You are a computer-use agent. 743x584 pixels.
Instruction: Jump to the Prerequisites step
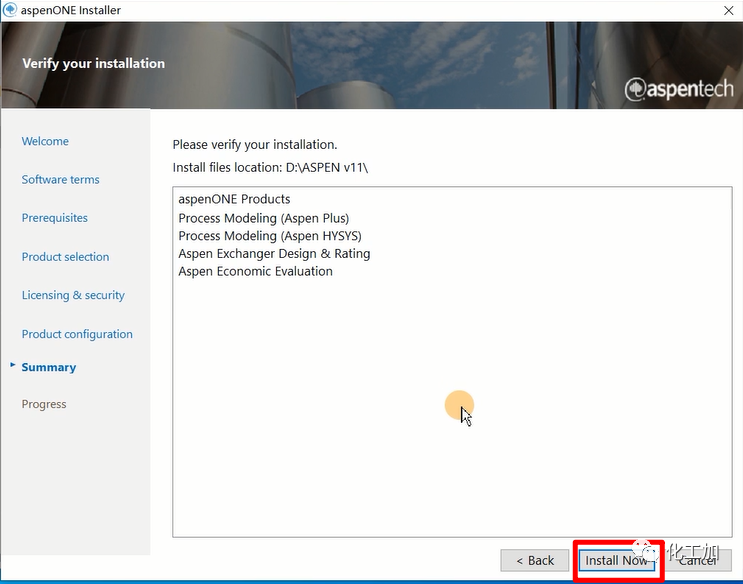(54, 217)
